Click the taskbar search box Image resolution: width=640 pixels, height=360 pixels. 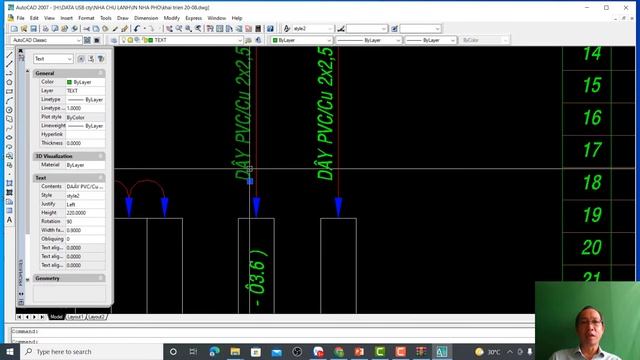click(91, 351)
